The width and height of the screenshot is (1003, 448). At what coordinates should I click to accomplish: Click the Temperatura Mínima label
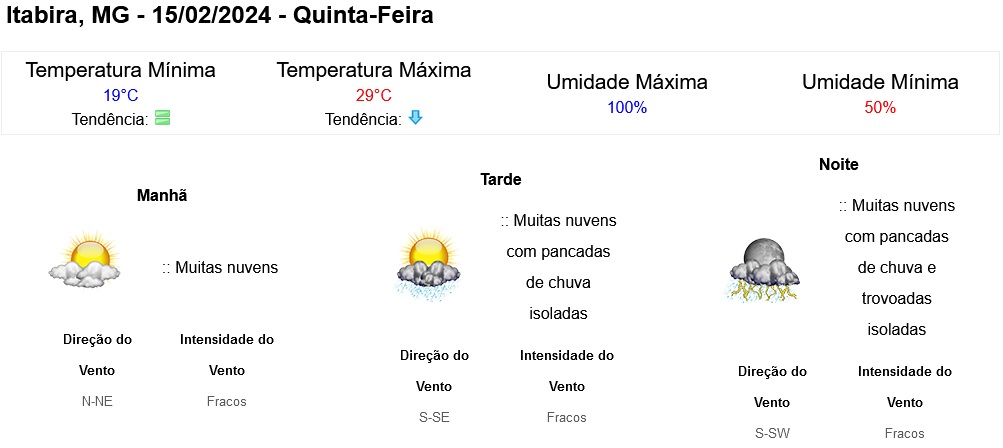point(121,70)
